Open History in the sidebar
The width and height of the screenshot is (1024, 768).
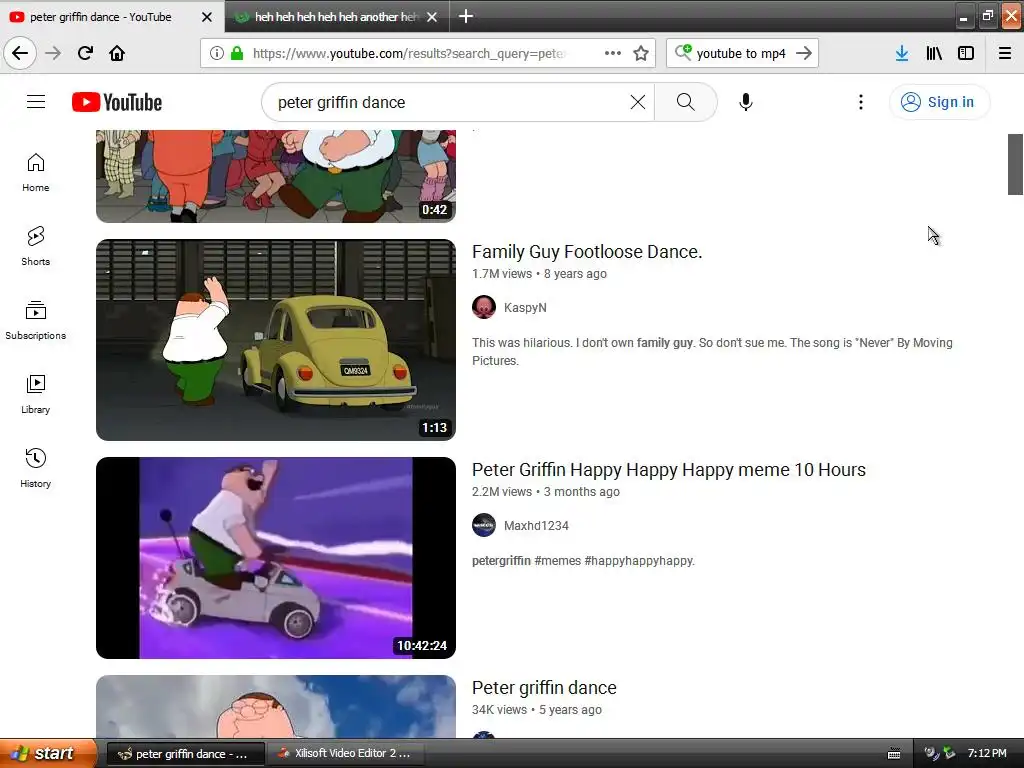(x=36, y=469)
